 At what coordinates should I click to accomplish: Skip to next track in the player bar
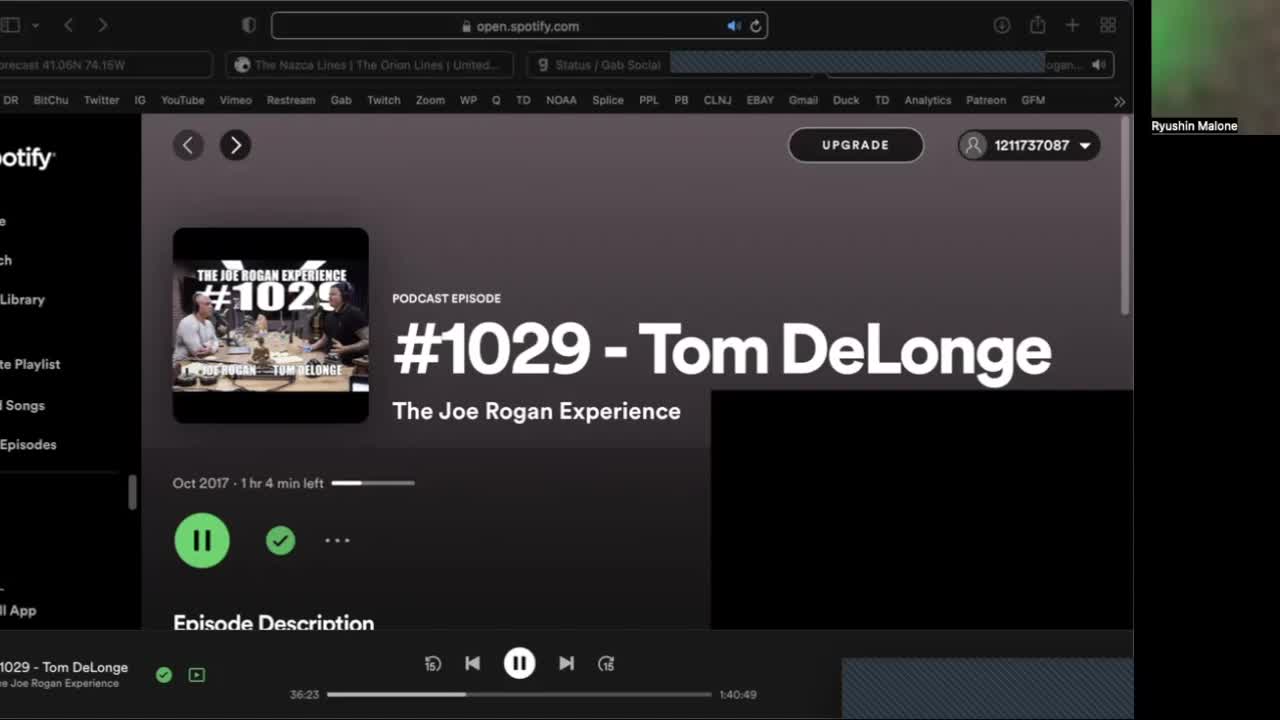click(x=566, y=663)
